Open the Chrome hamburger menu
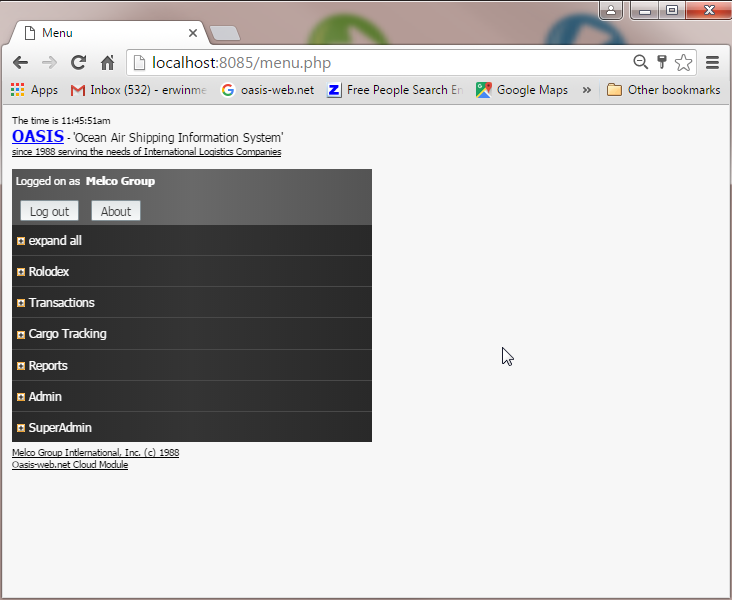The width and height of the screenshot is (732, 600). (x=712, y=62)
